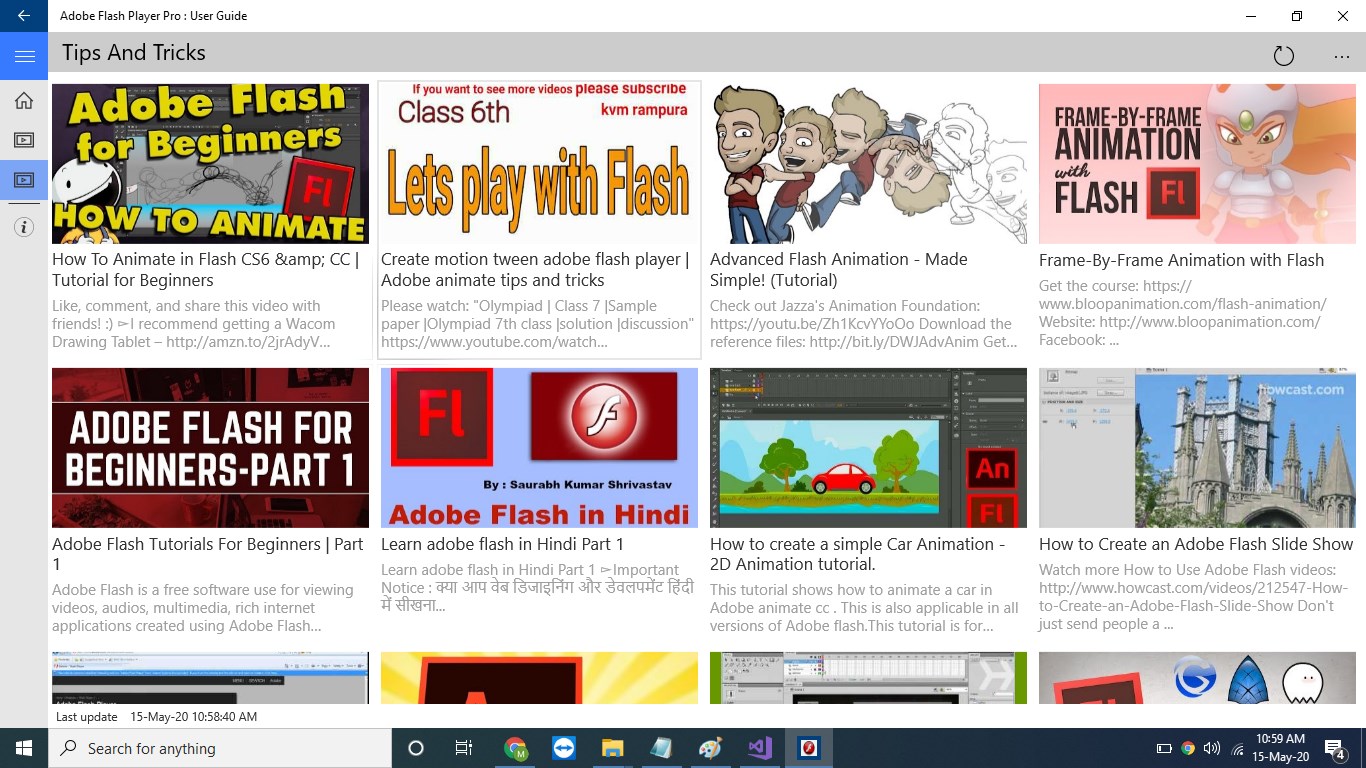Click the network icon in system tray
This screenshot has width=1366, height=768.
click(x=1237, y=748)
